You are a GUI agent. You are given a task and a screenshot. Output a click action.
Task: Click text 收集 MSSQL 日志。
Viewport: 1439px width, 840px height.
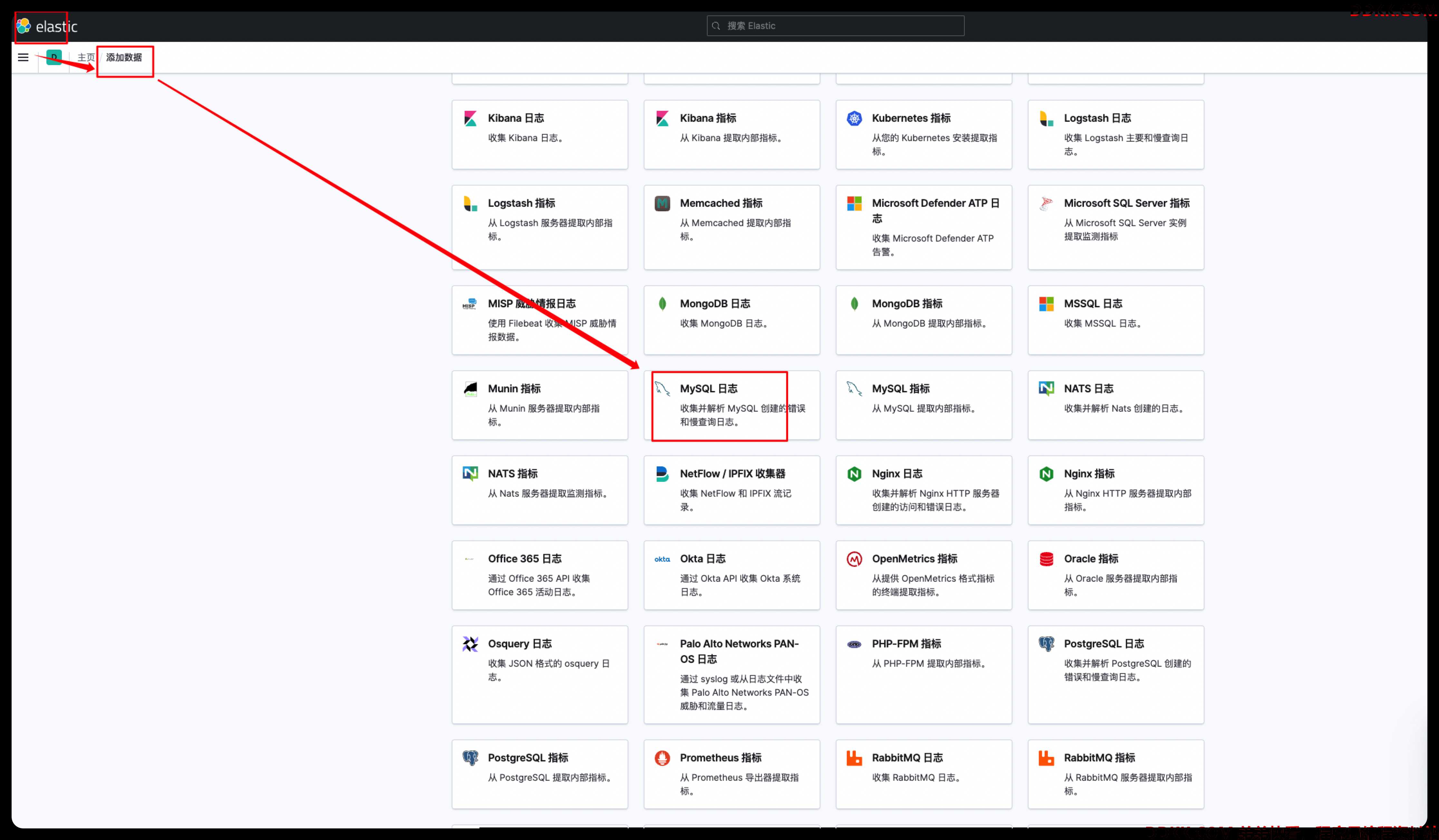point(1104,324)
